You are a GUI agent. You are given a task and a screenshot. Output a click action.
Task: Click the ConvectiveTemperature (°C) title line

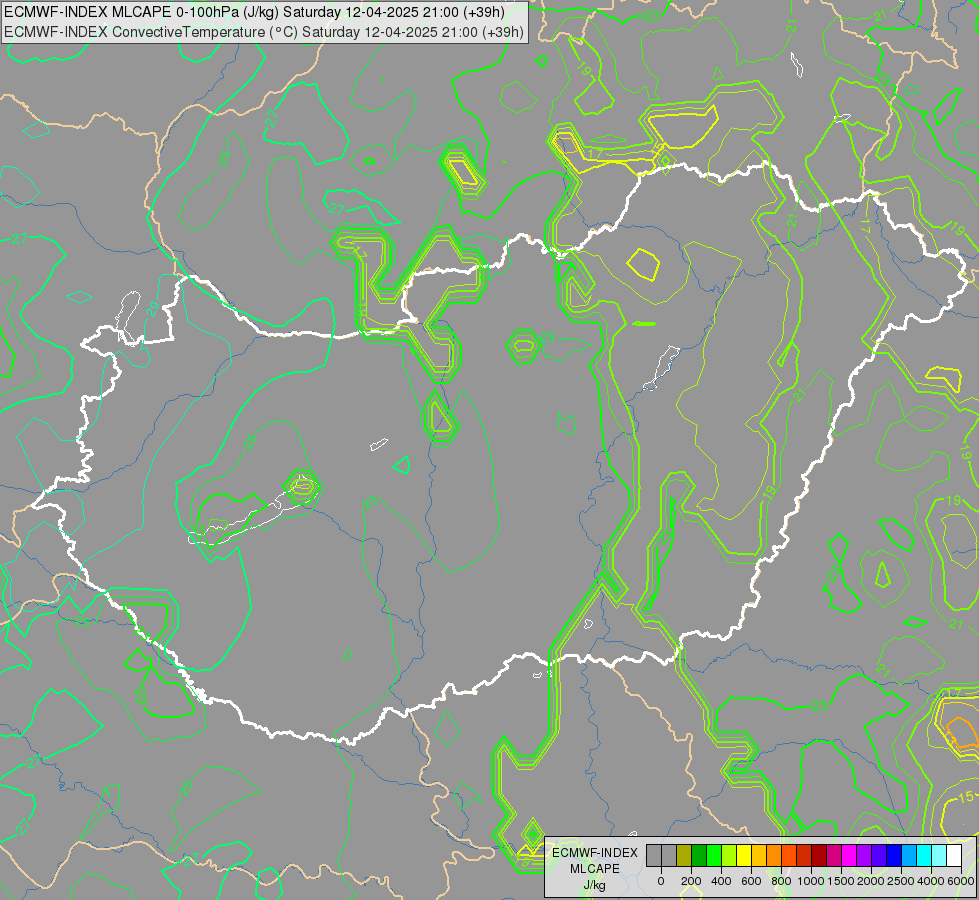[x=264, y=32]
